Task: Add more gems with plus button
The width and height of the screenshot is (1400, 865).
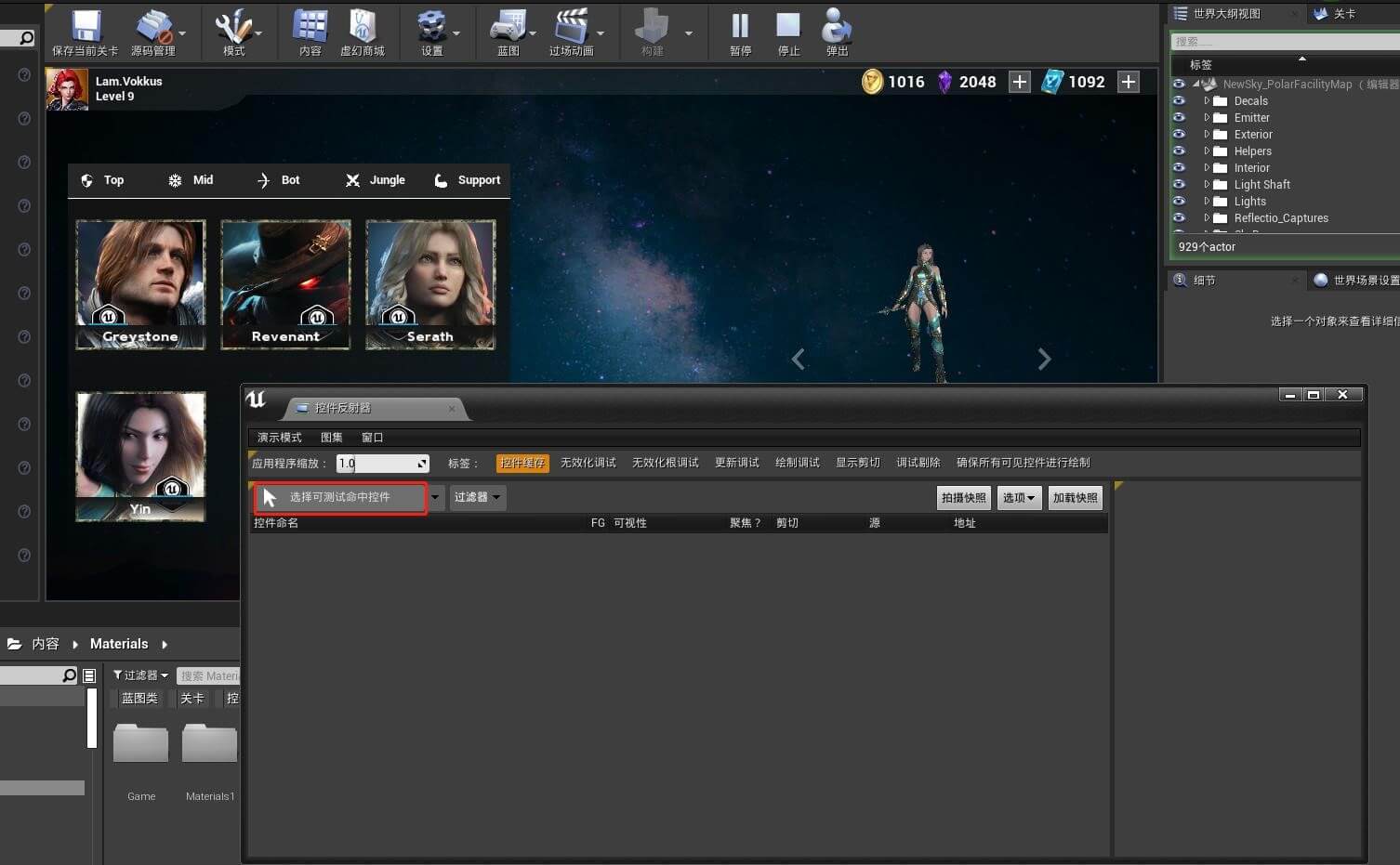Action: 1020,82
